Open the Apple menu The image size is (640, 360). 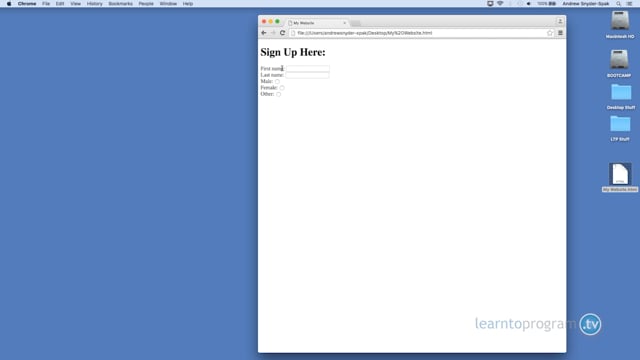9,4
